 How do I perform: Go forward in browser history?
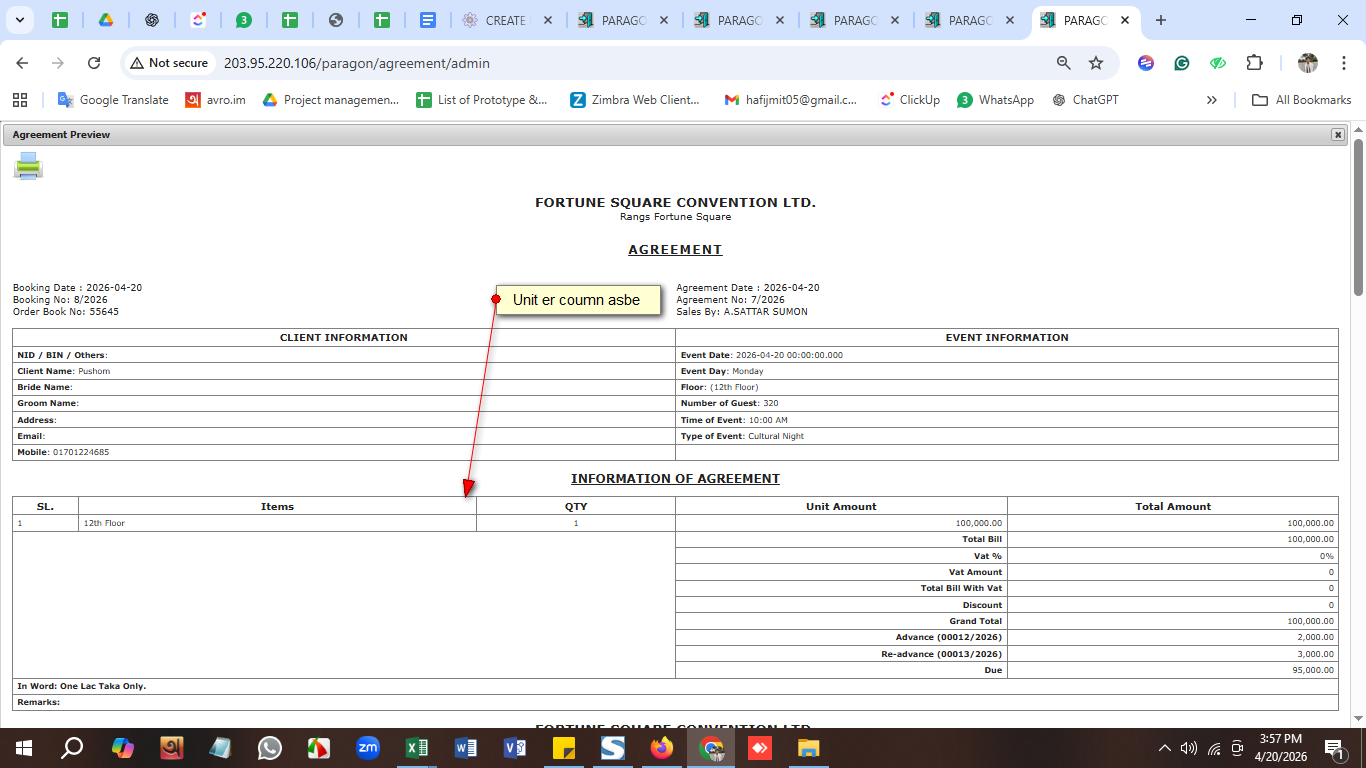point(58,63)
